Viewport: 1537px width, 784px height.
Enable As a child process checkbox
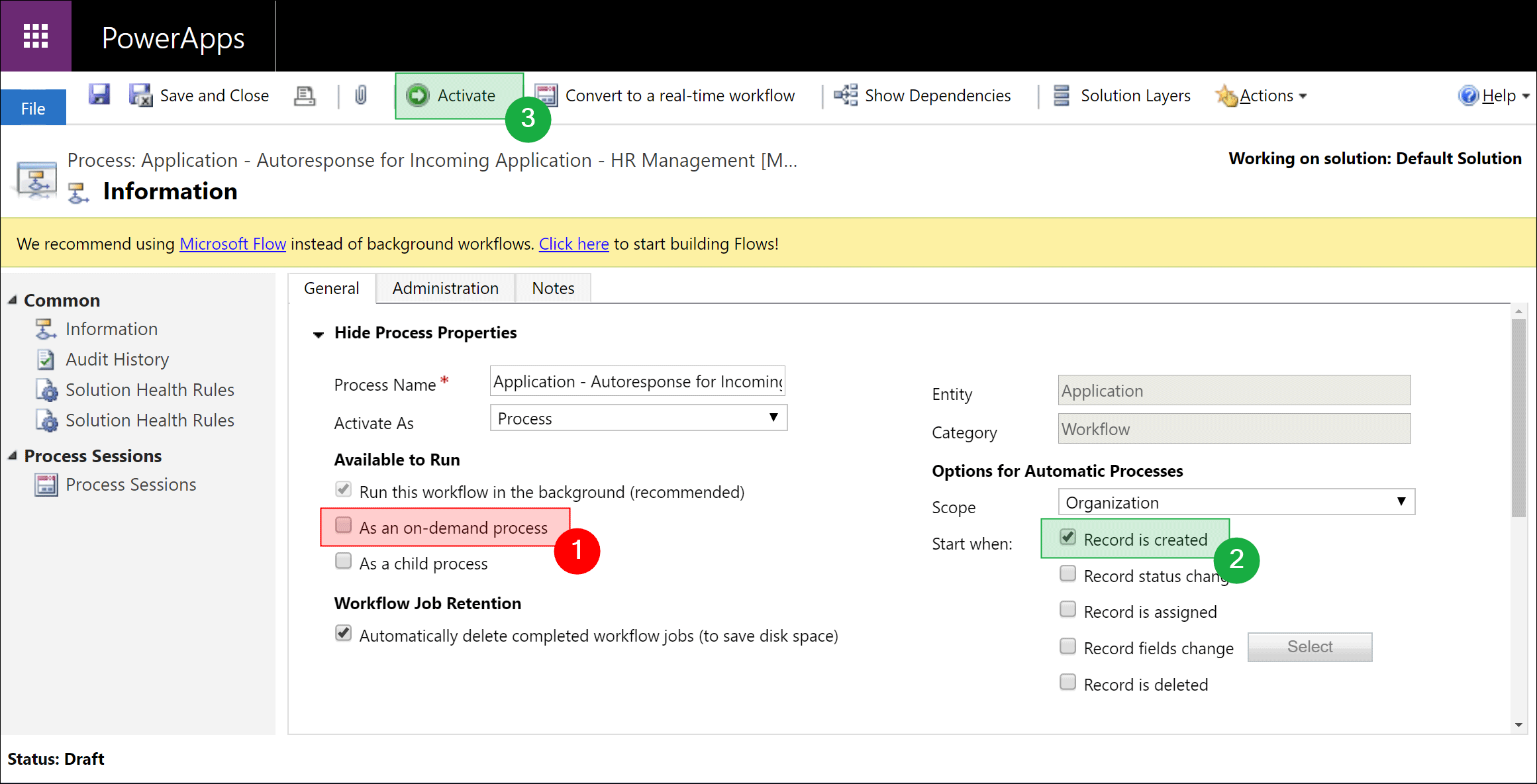pos(343,561)
